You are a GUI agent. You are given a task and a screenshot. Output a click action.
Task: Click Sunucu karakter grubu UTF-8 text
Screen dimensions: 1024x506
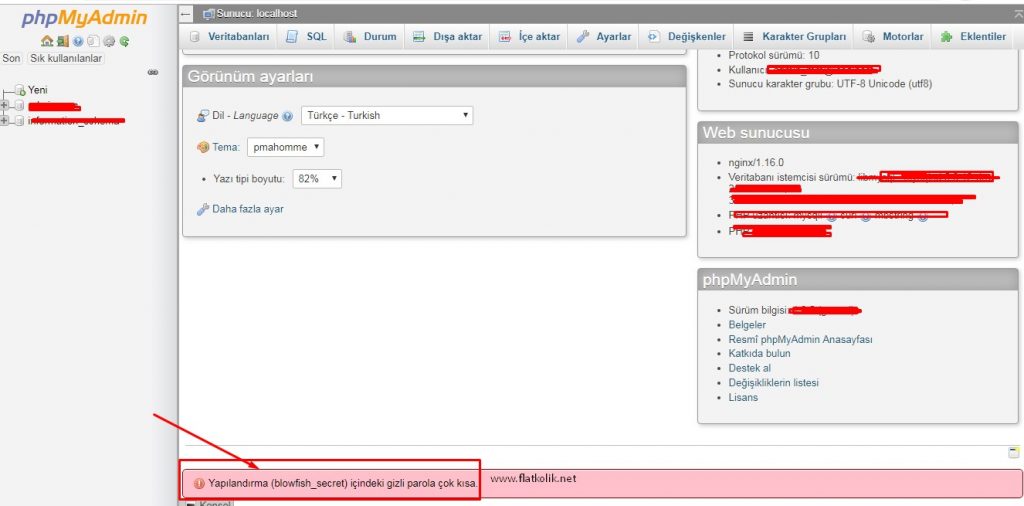pos(830,84)
